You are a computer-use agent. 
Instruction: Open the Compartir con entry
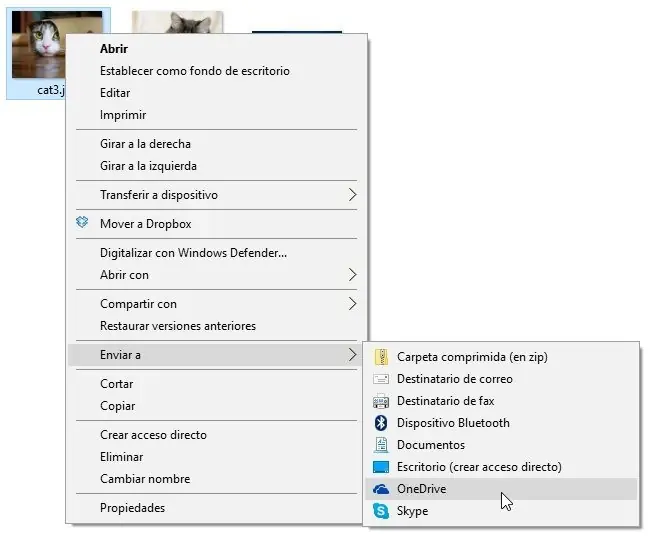pyautogui.click(x=216, y=303)
